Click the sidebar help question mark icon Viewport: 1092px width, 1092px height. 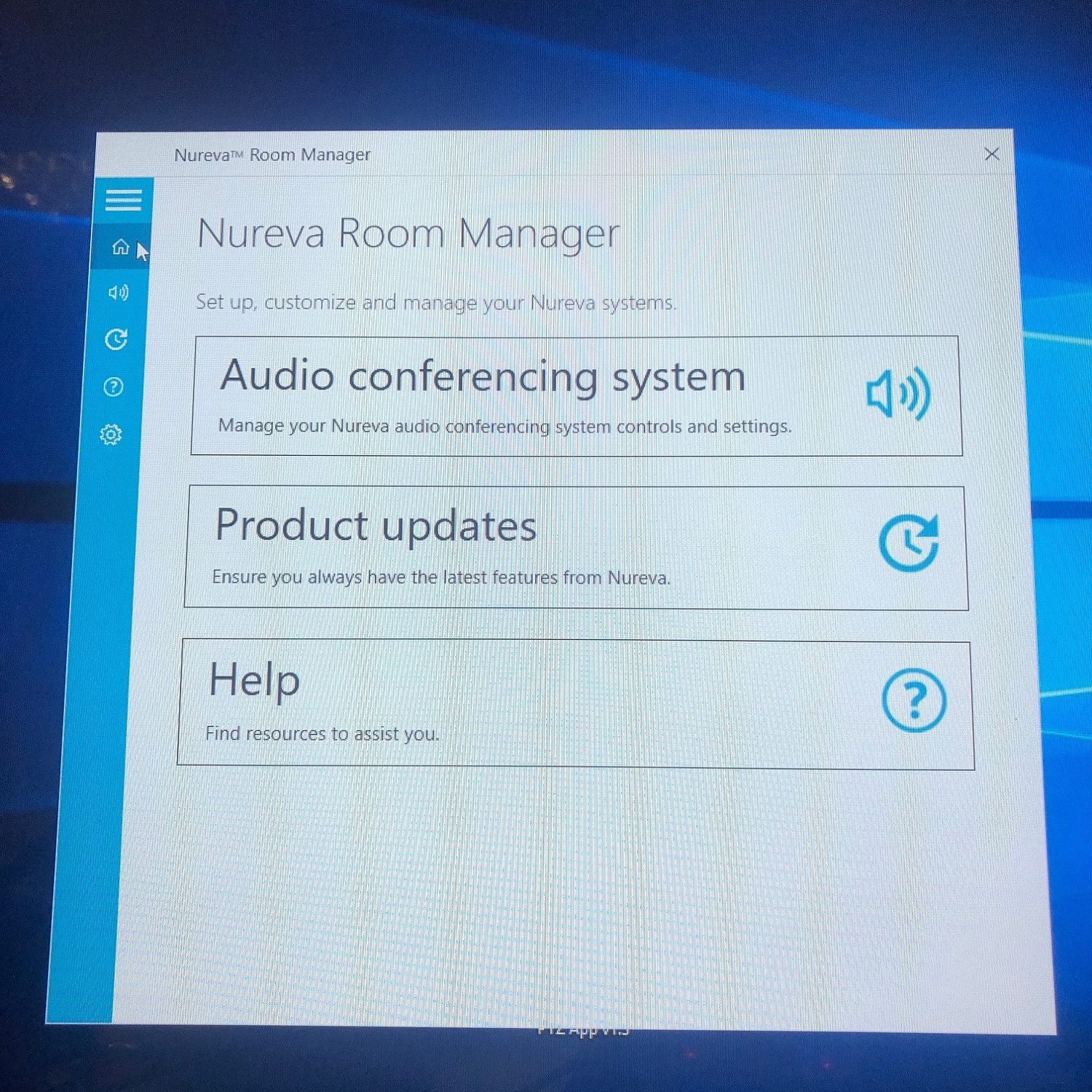[114, 387]
